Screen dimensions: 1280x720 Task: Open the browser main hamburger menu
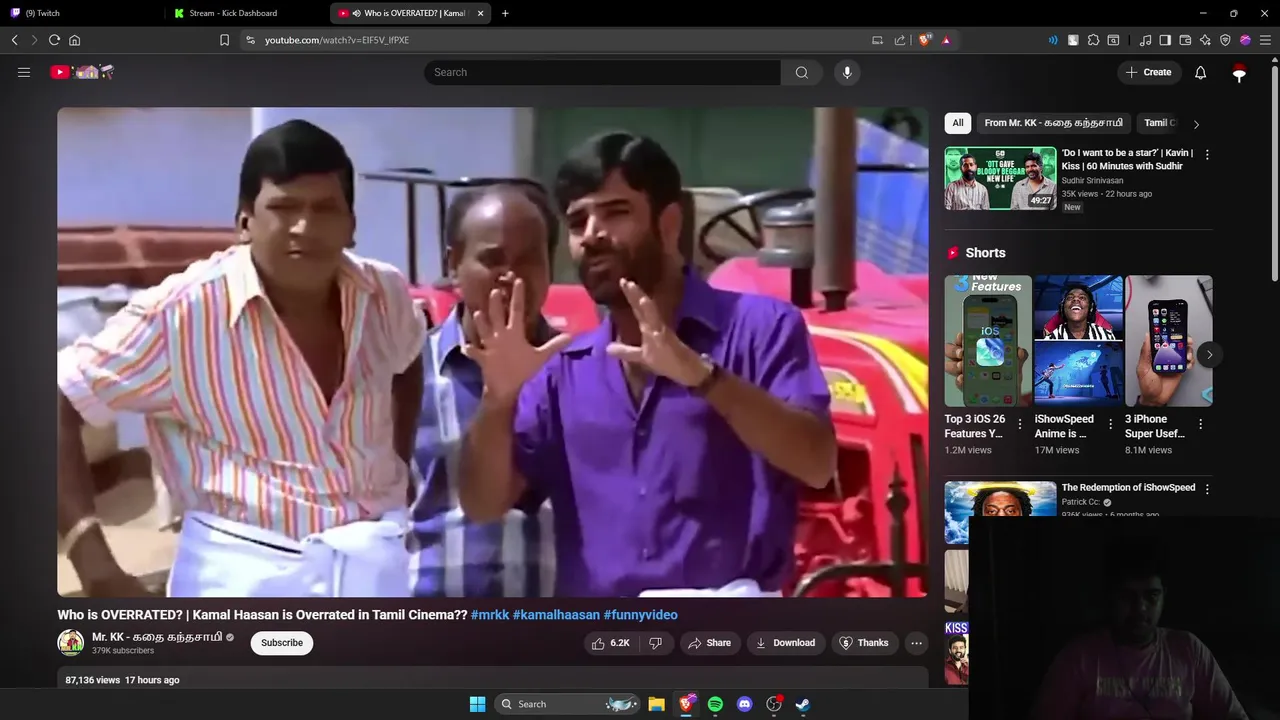coord(1265,40)
